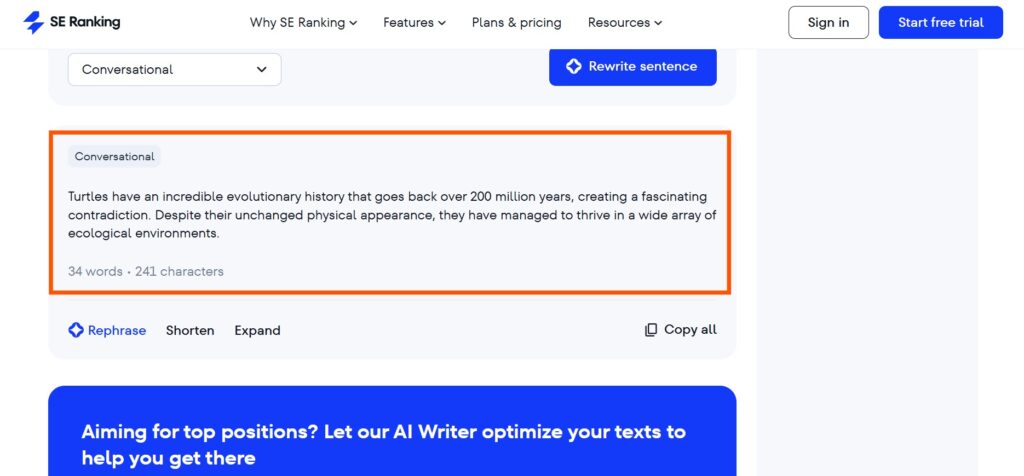Click the Sign in button
The height and width of the screenshot is (476, 1024).
point(828,22)
